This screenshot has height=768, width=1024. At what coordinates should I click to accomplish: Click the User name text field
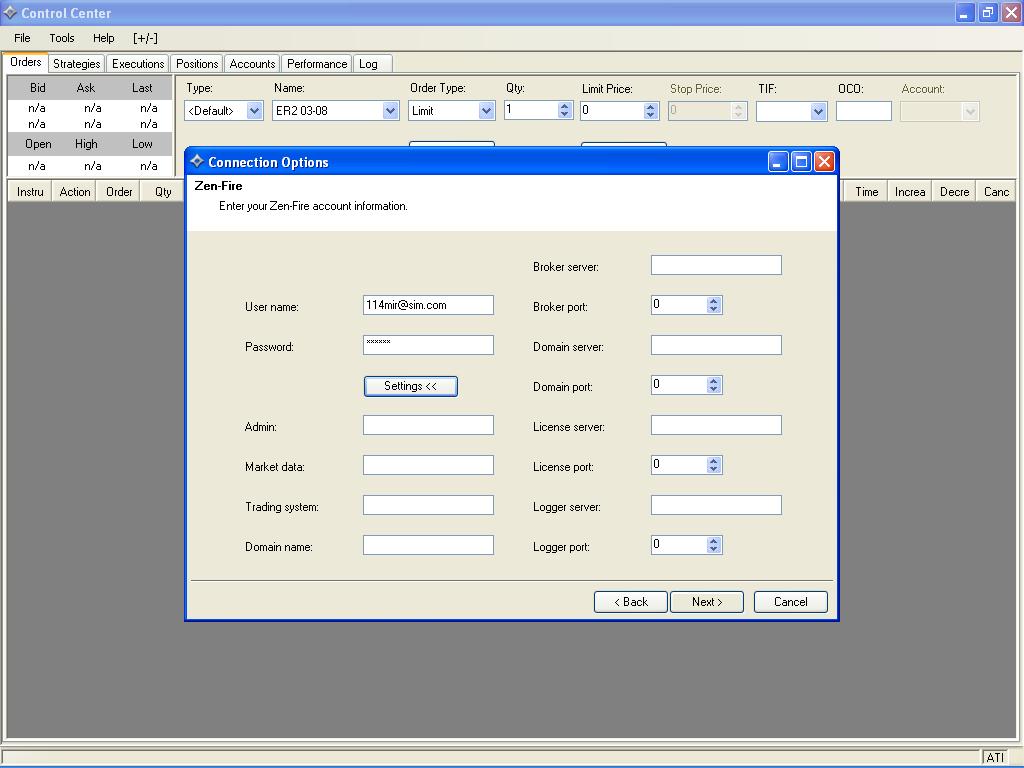click(x=428, y=305)
